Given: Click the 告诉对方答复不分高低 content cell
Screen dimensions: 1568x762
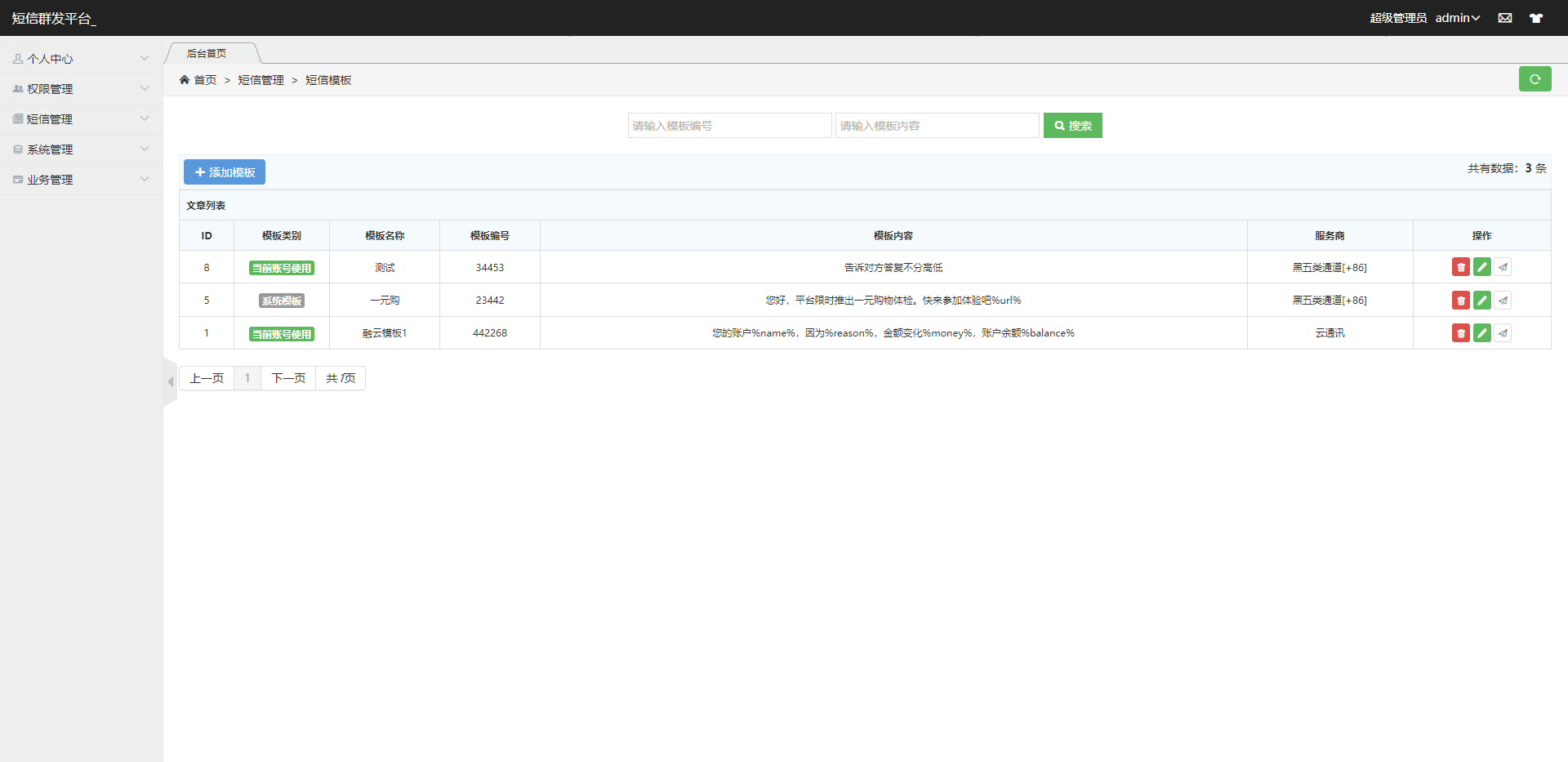Looking at the screenshot, I should 893,268.
